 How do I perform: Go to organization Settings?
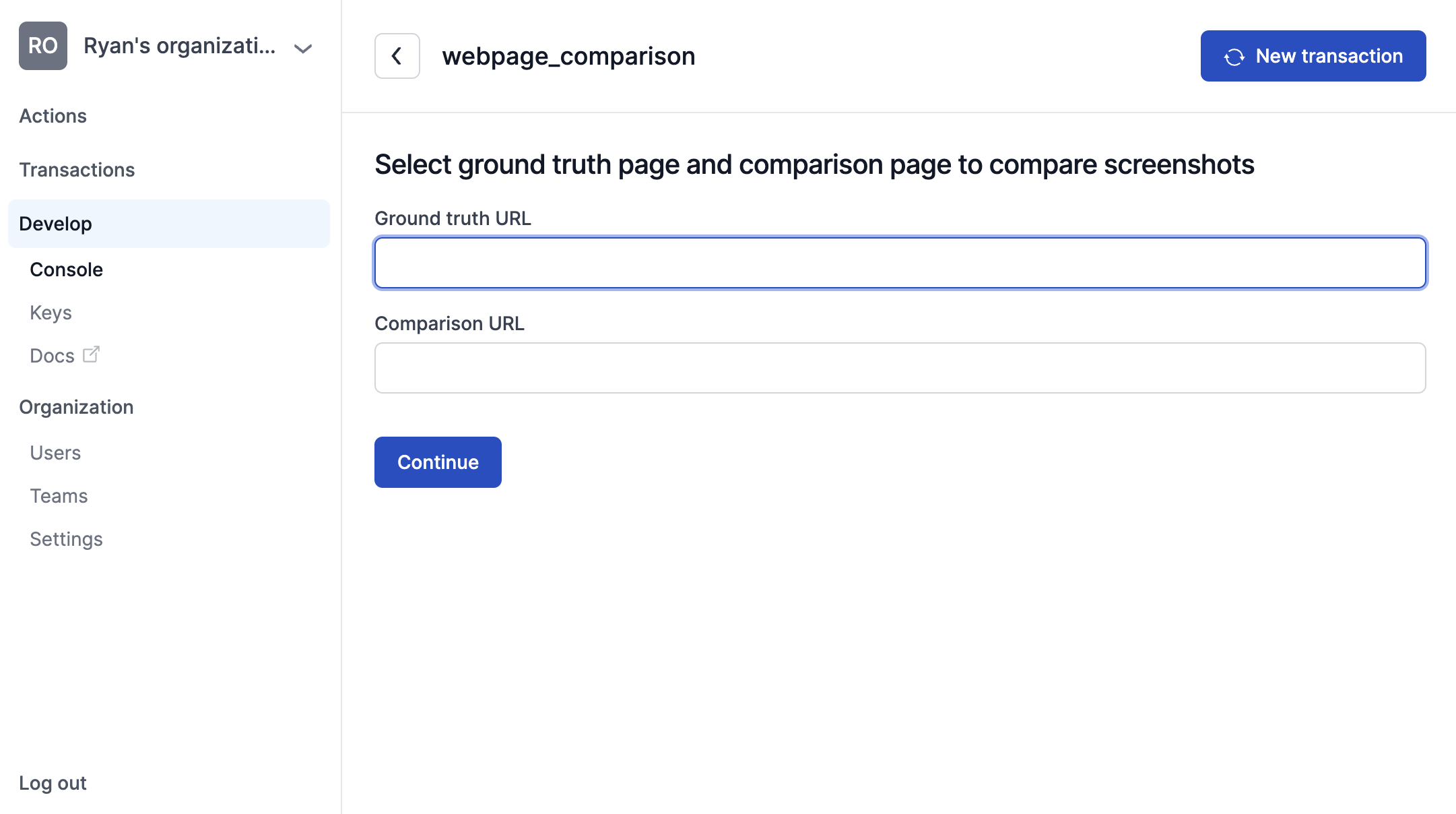[x=66, y=539]
